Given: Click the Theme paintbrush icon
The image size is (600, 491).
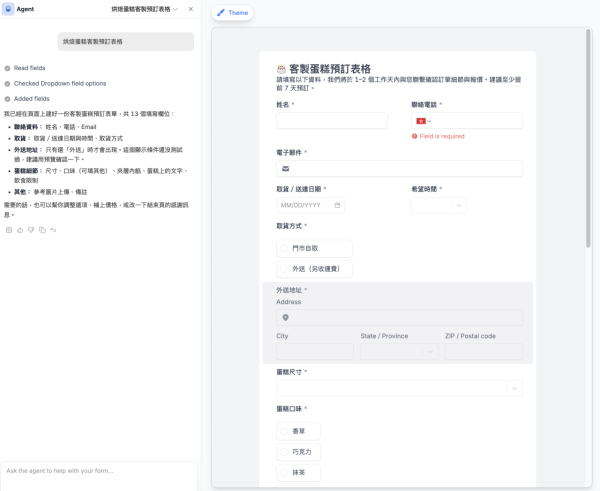Looking at the screenshot, I should click(221, 13).
